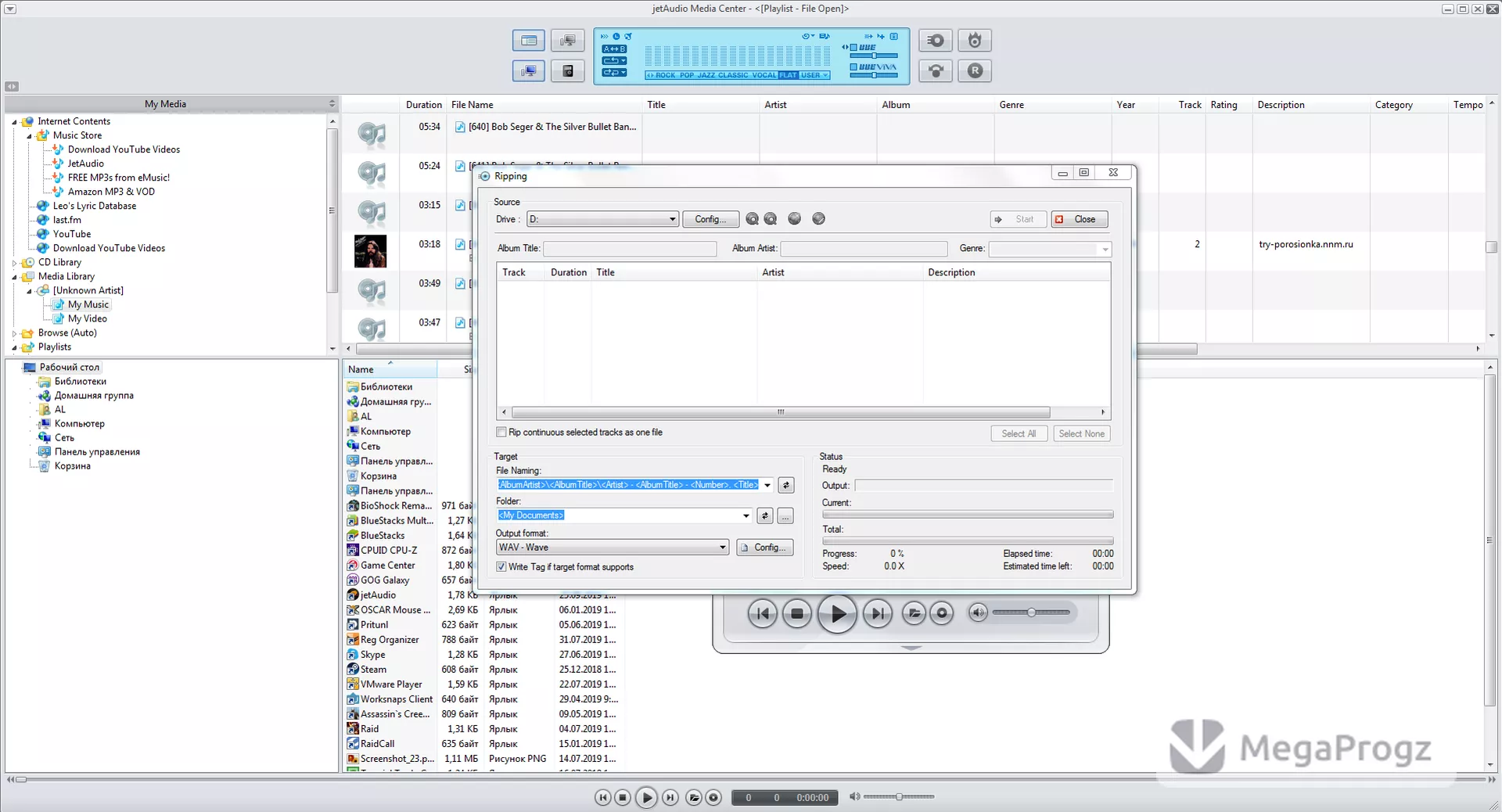Click the Close button in Ripping dialog

[1079, 219]
